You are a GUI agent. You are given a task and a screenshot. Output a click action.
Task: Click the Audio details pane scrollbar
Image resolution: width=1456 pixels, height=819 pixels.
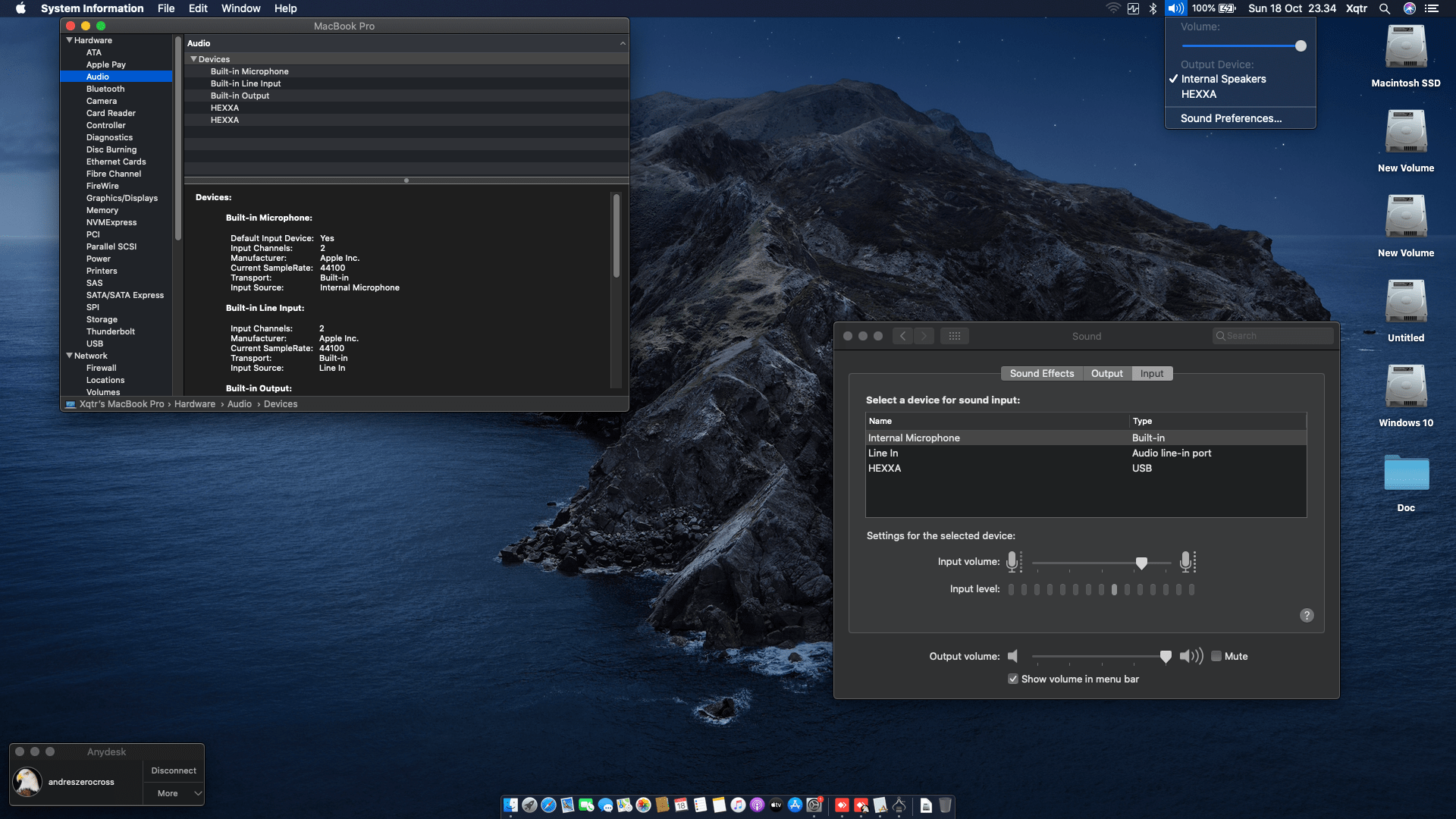[x=617, y=236]
